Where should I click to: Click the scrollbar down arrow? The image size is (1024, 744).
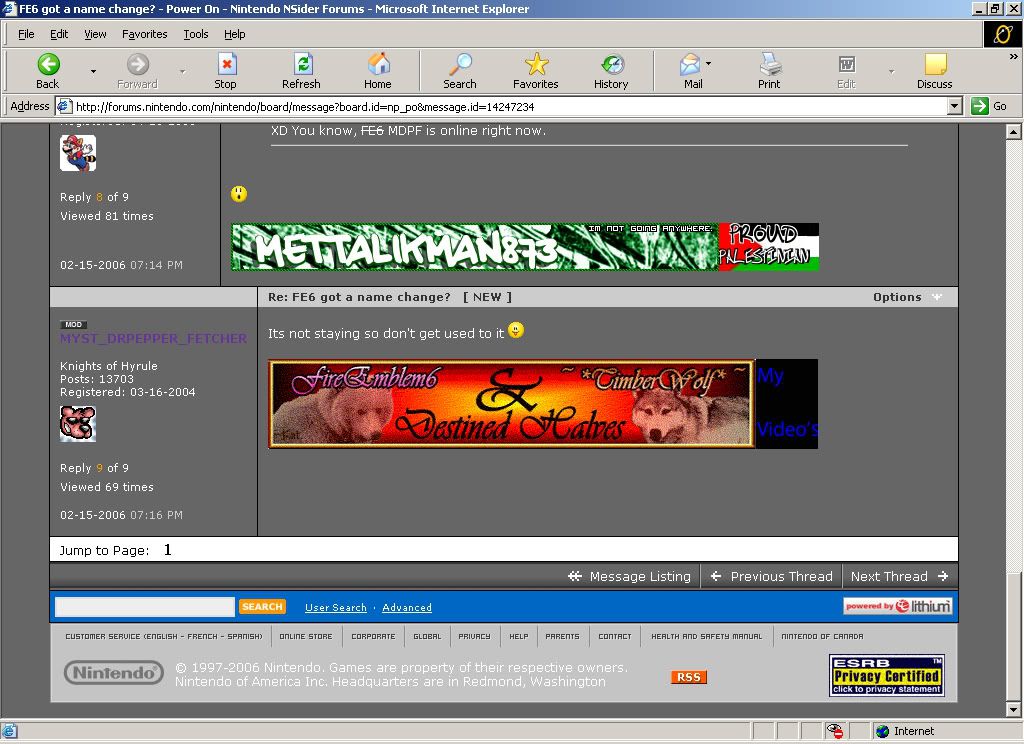click(x=1014, y=709)
